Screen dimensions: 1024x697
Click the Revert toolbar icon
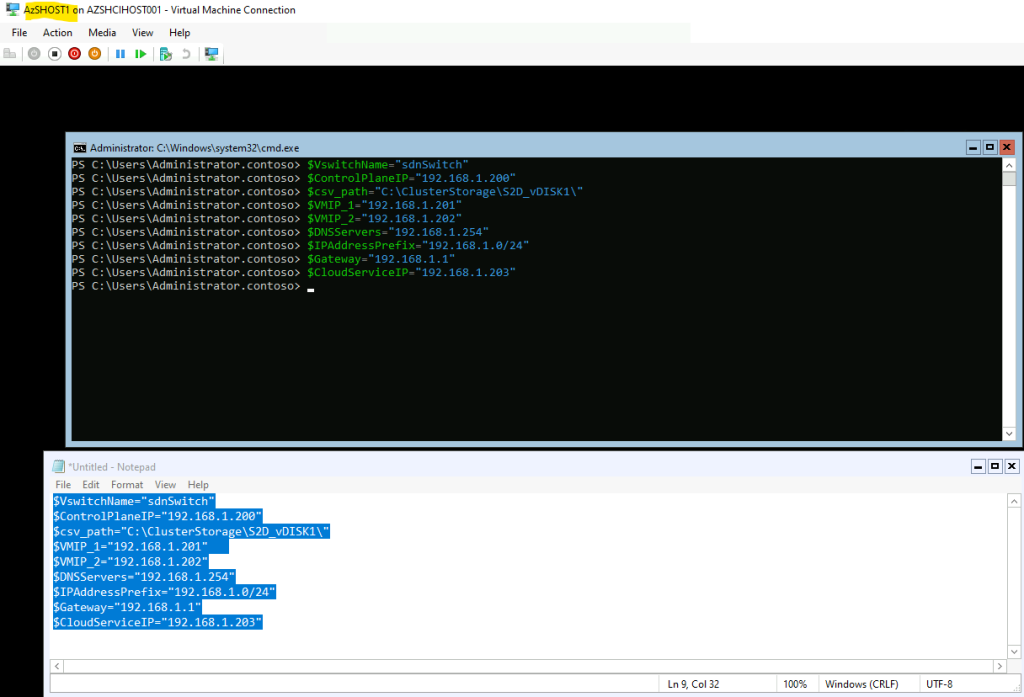click(186, 54)
